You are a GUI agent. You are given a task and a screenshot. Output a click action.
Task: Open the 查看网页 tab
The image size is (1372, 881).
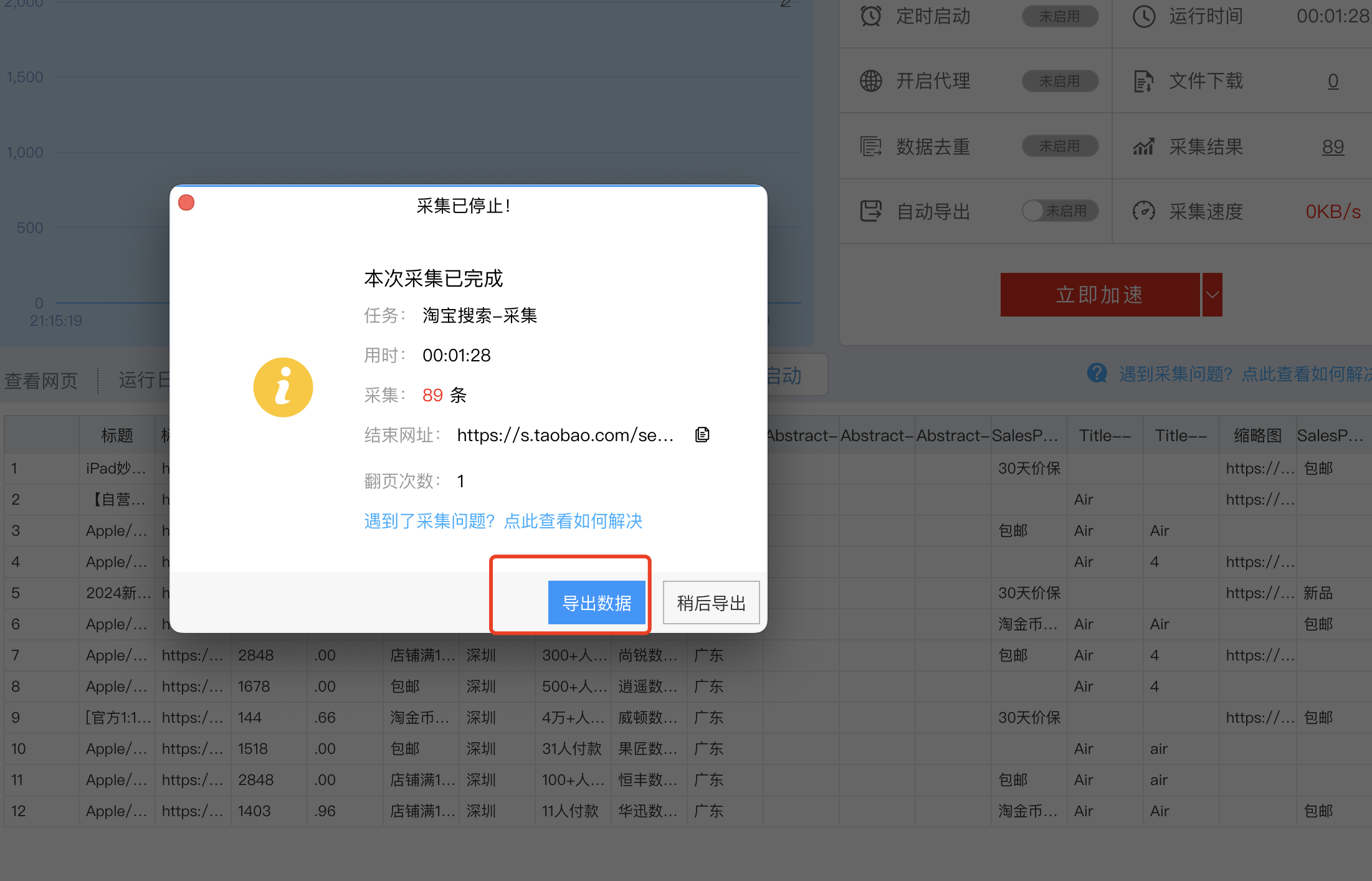[x=41, y=380]
